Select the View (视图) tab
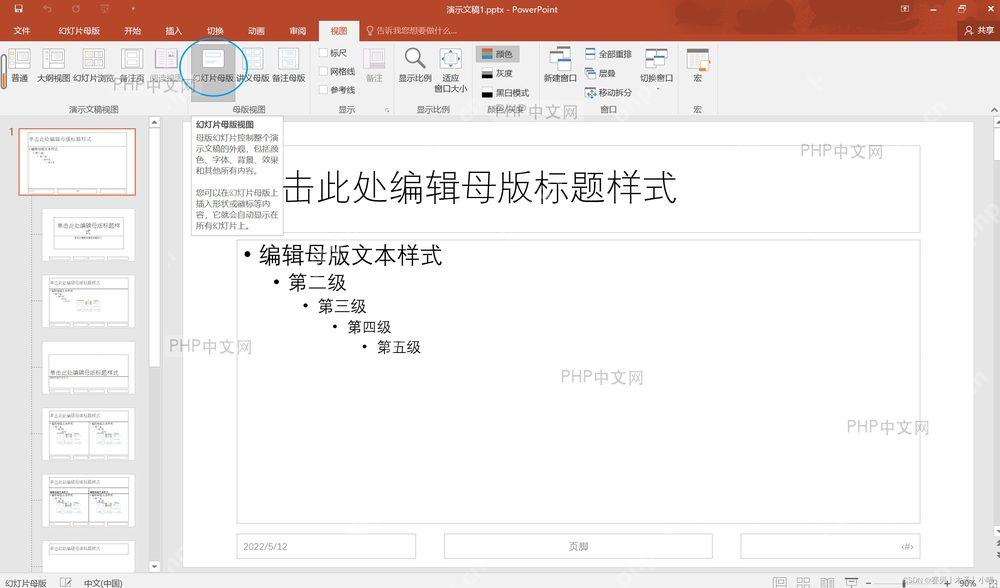The image size is (1000, 588). (339, 31)
